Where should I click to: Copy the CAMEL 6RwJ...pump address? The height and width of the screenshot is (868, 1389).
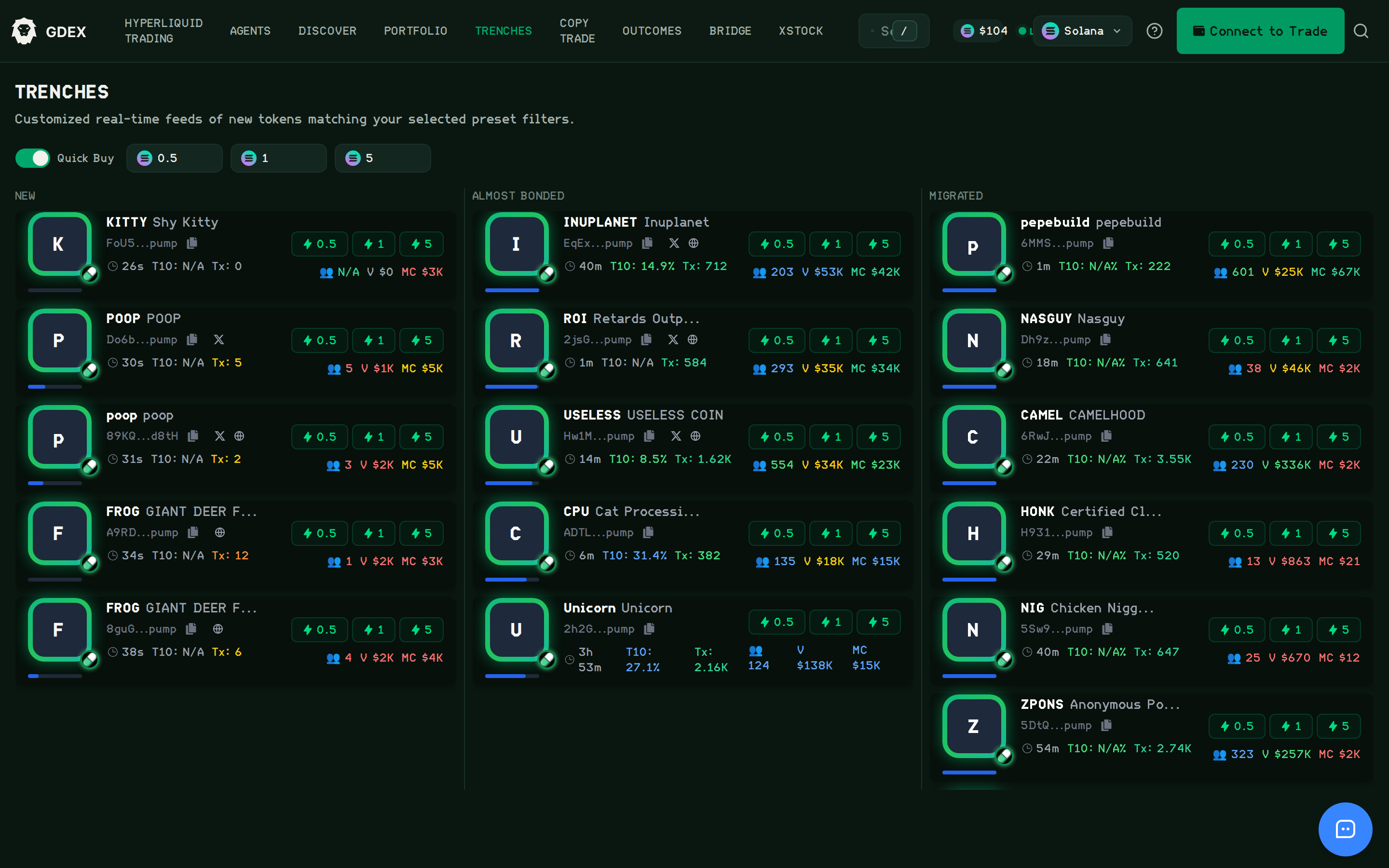(x=1106, y=436)
